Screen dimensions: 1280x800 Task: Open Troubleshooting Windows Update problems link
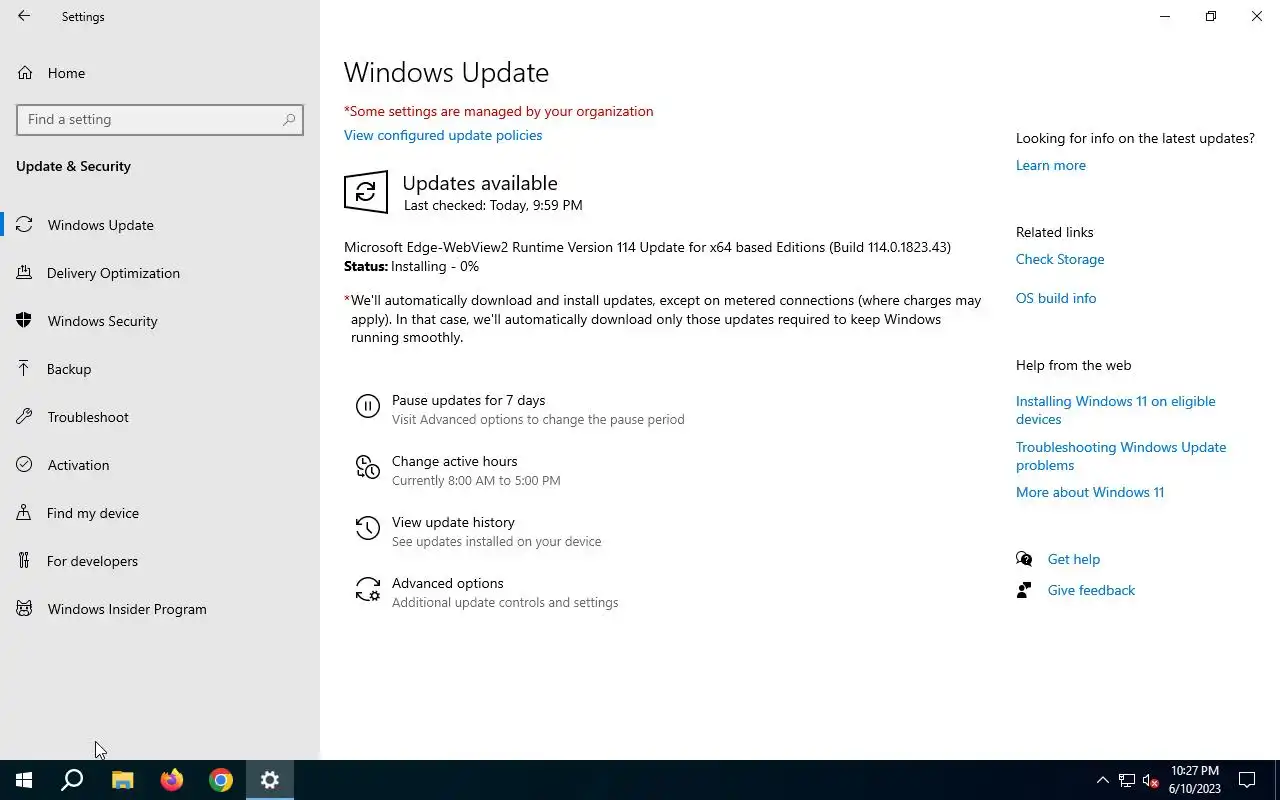click(1121, 456)
